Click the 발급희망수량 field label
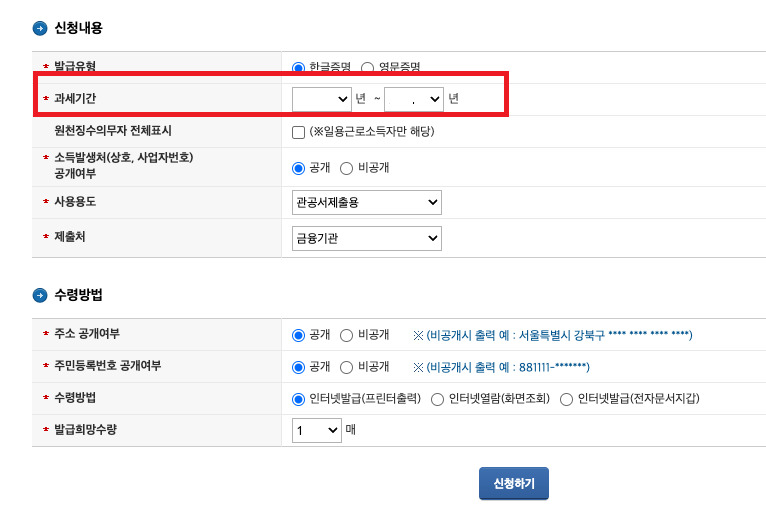Screen dimensions: 766x527 (x=85, y=430)
